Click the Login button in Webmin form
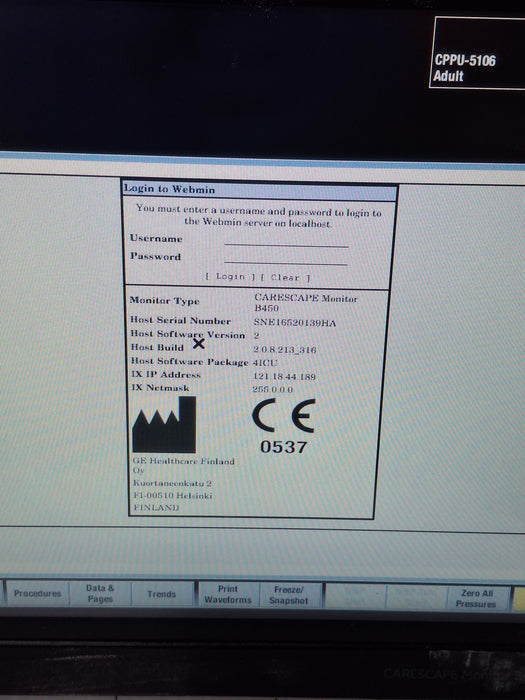The image size is (525, 700). 230,277
